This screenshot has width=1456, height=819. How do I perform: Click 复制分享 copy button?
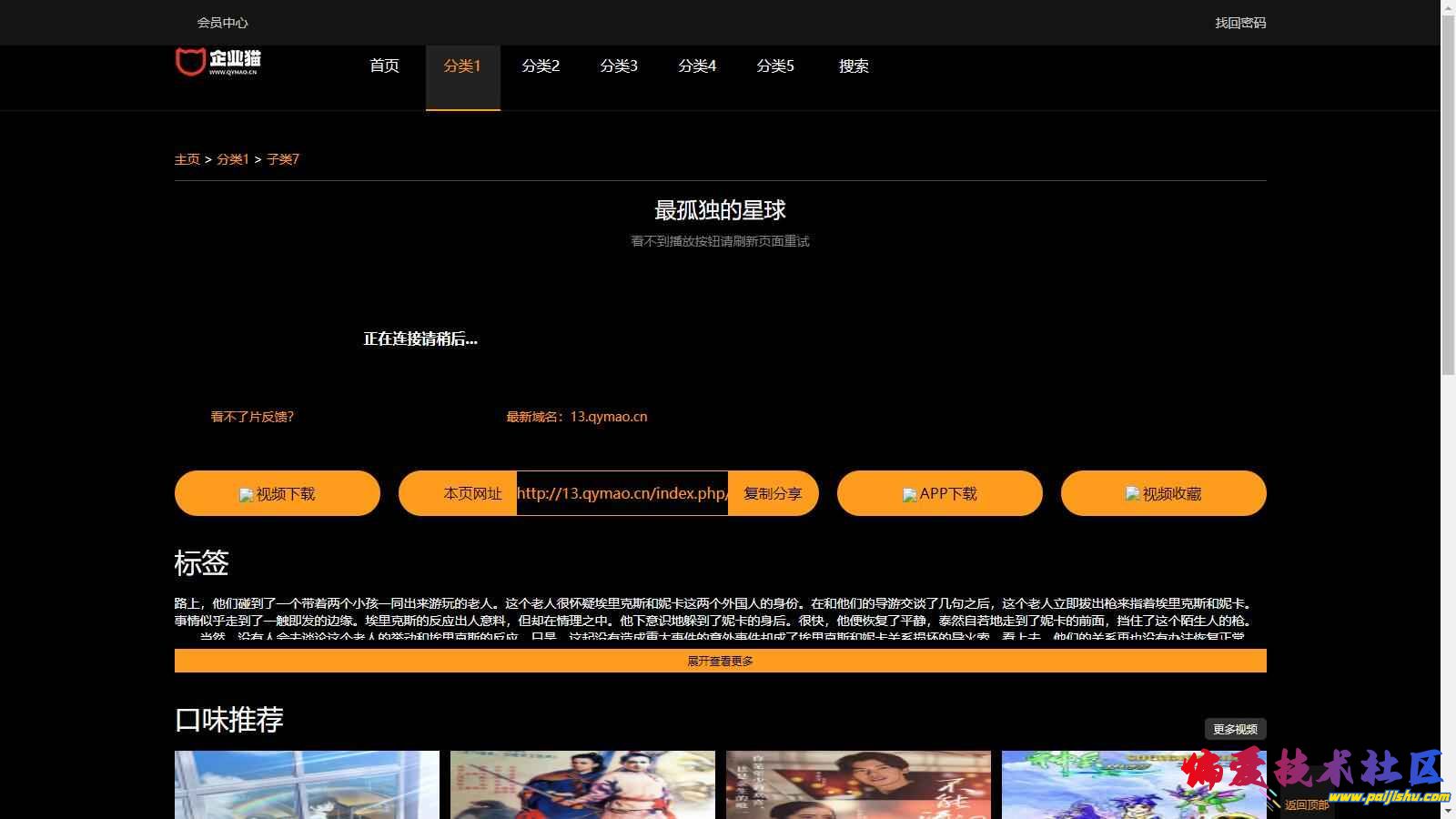coord(773,493)
